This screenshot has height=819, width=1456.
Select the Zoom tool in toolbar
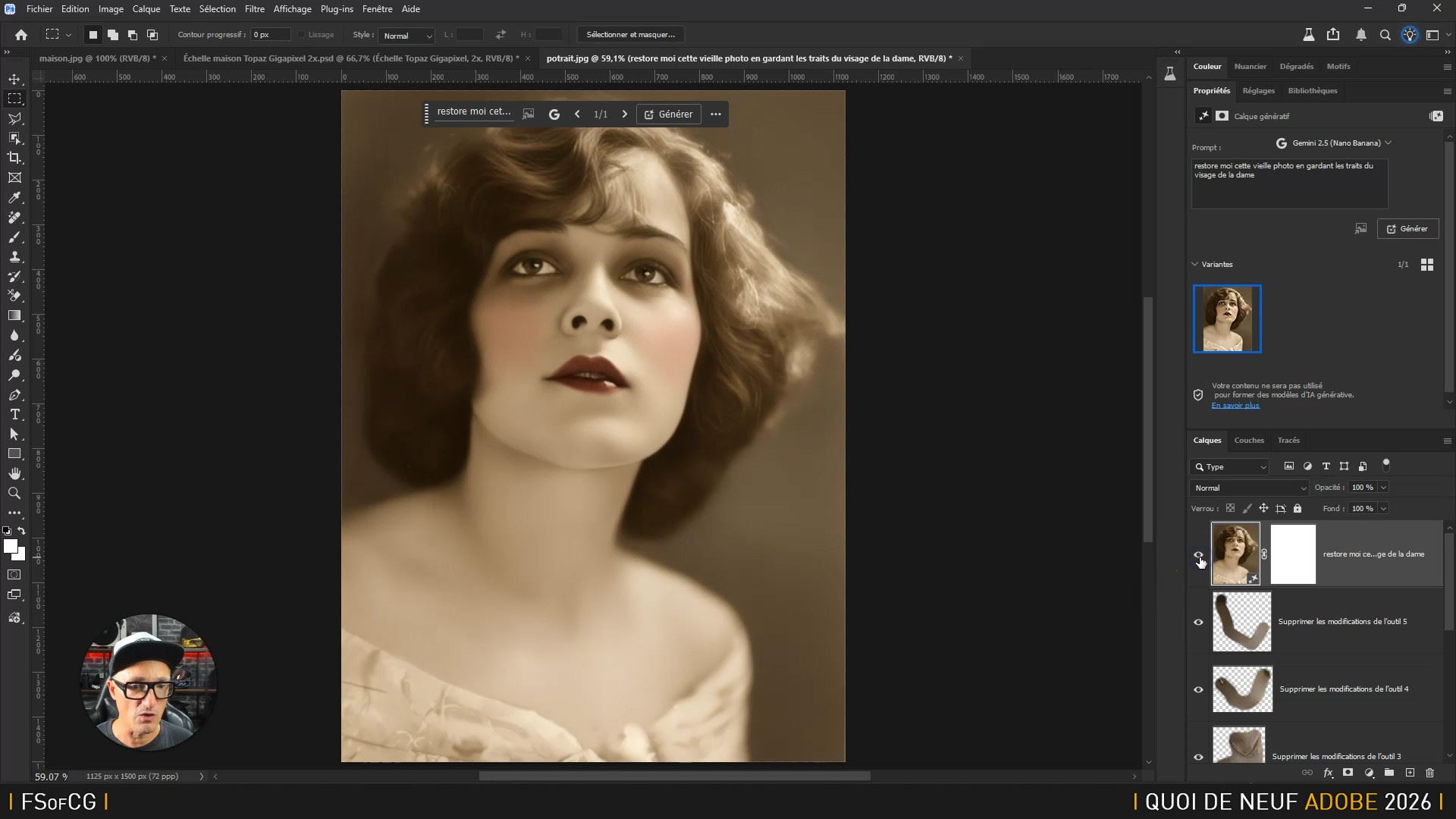(14, 493)
